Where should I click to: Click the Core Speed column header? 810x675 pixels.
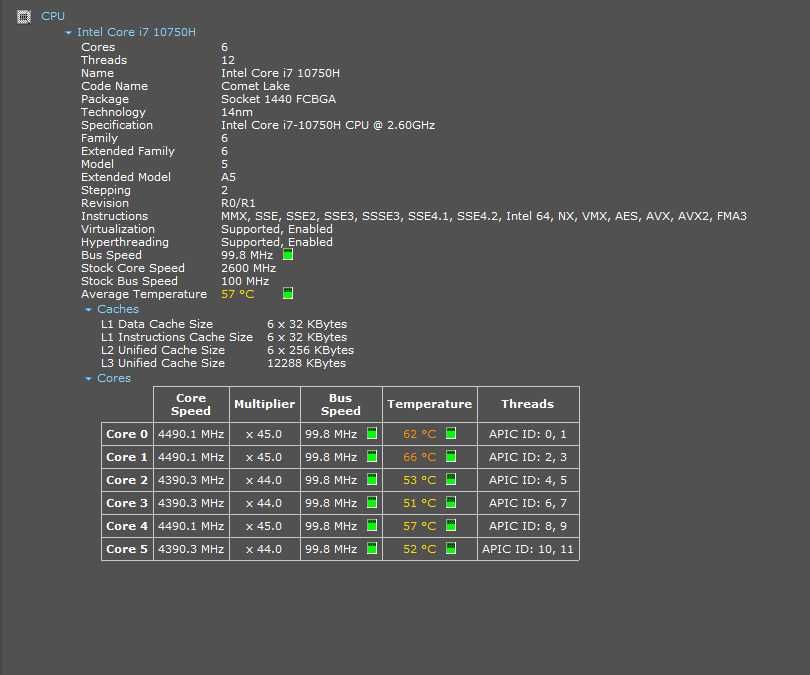[x=191, y=404]
